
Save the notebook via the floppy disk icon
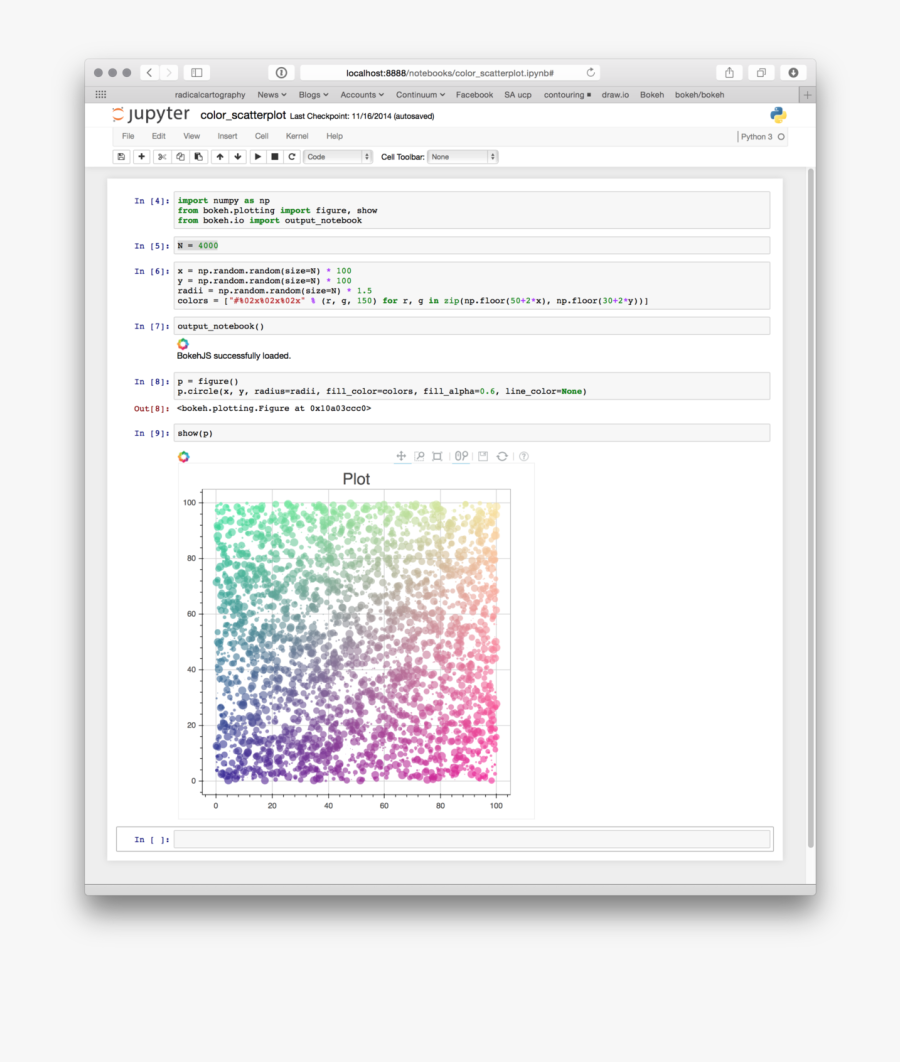pos(121,156)
